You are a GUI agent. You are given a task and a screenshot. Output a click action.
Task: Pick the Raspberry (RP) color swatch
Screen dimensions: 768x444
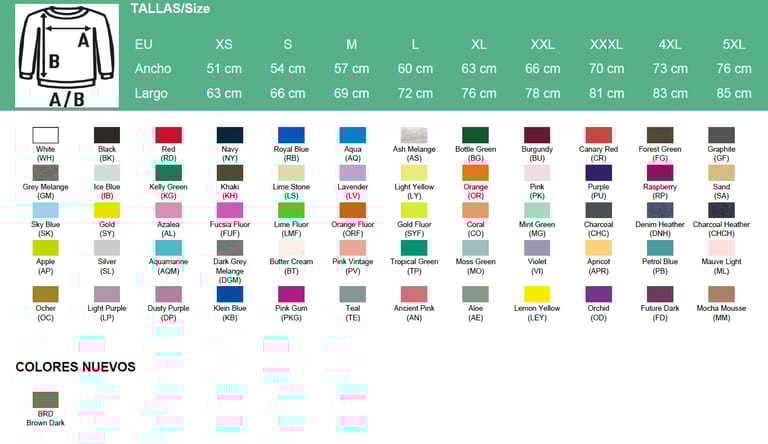click(659, 172)
